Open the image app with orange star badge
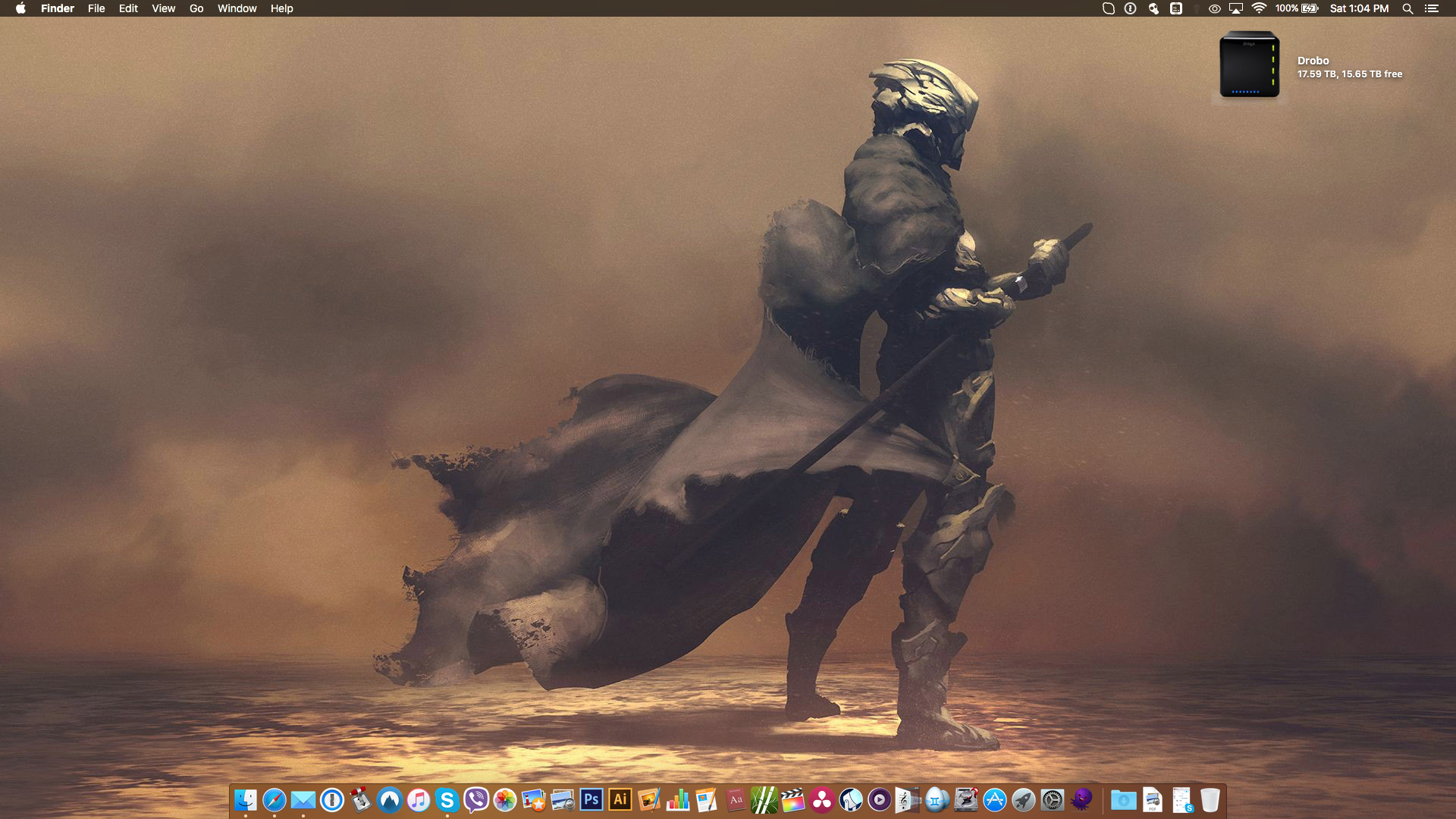The height and width of the screenshot is (819, 1456). tap(533, 799)
